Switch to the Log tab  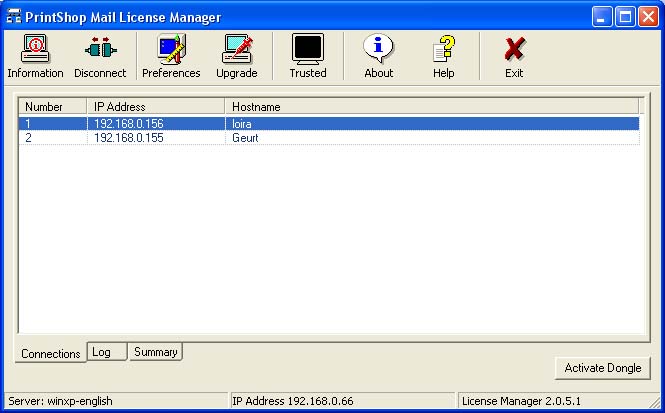[107, 352]
